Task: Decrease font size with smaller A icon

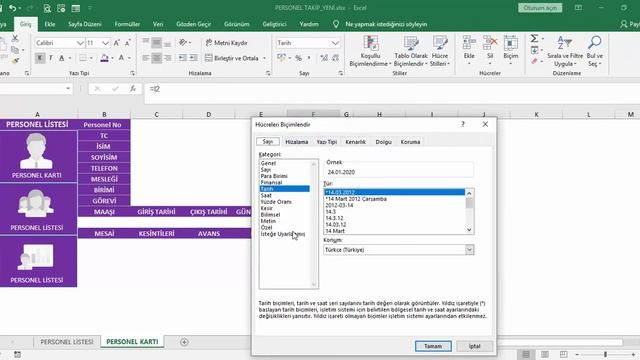Action: coord(128,42)
